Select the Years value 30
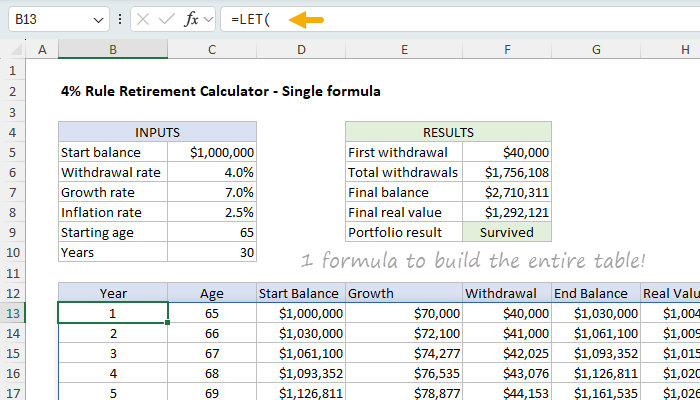The image size is (700, 400). pos(212,253)
